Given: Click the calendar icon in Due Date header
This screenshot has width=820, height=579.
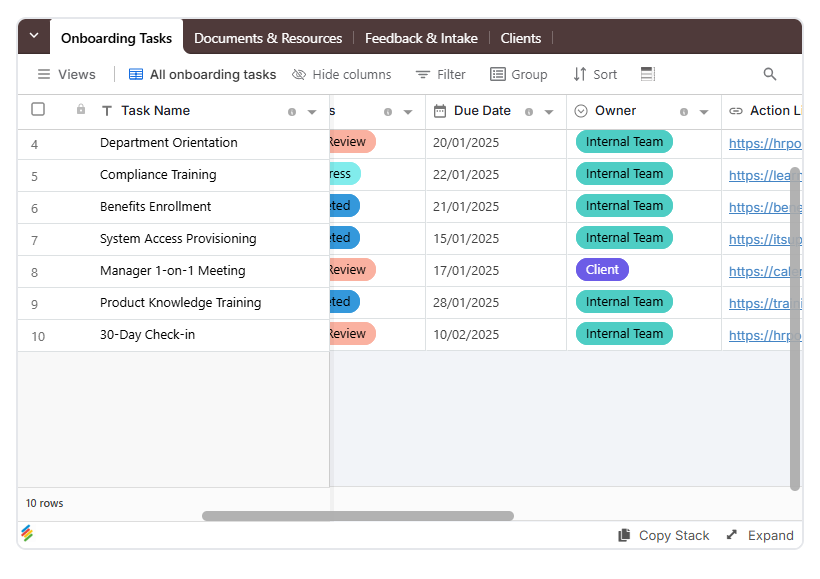Looking at the screenshot, I should (440, 111).
